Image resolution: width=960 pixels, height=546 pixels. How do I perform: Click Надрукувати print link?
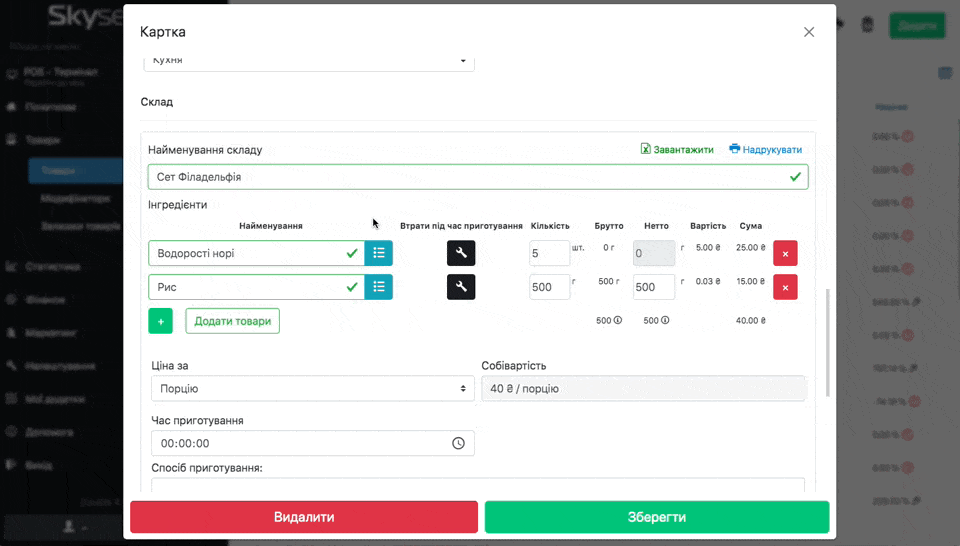click(x=765, y=150)
